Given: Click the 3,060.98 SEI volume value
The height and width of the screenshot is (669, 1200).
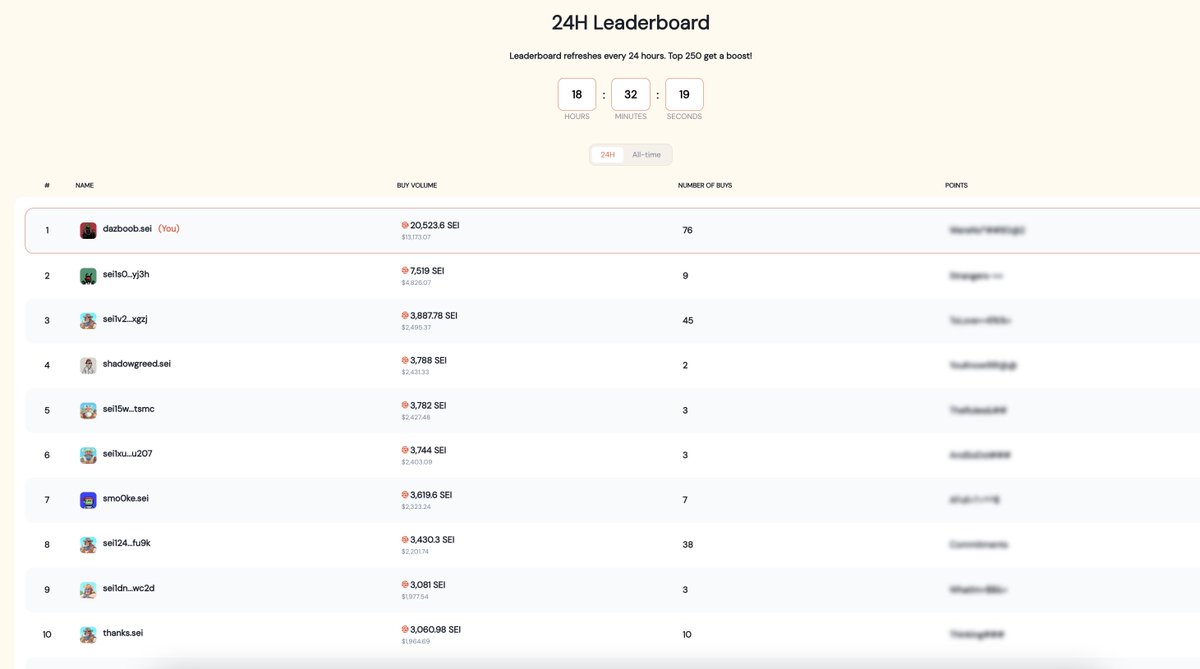Looking at the screenshot, I should click(436, 629).
